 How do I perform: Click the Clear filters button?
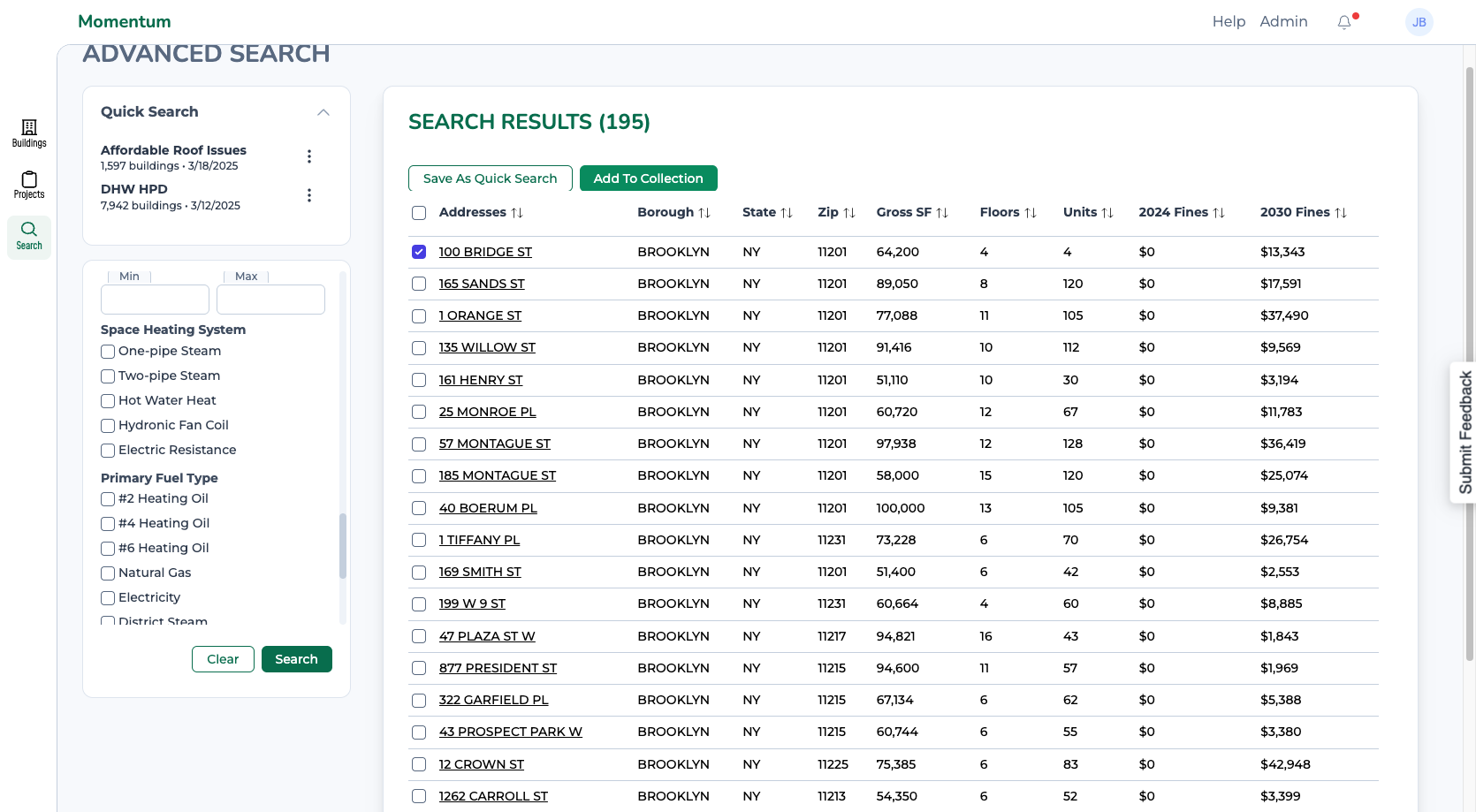223,659
